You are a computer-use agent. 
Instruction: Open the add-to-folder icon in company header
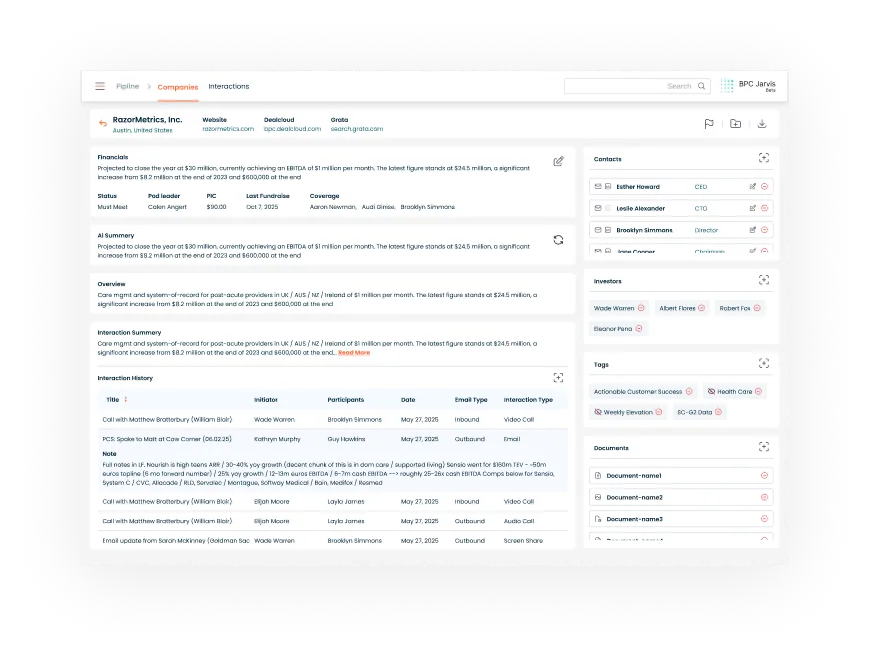tap(736, 124)
